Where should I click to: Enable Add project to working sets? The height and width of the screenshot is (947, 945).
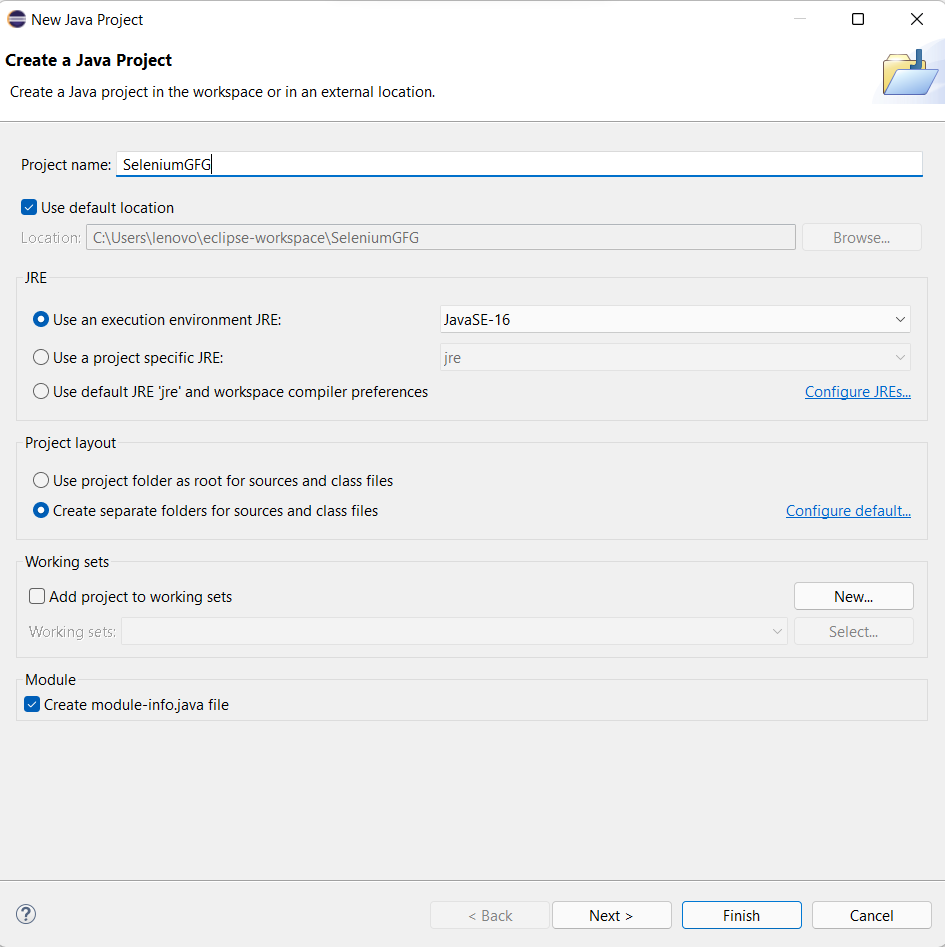click(x=37, y=597)
